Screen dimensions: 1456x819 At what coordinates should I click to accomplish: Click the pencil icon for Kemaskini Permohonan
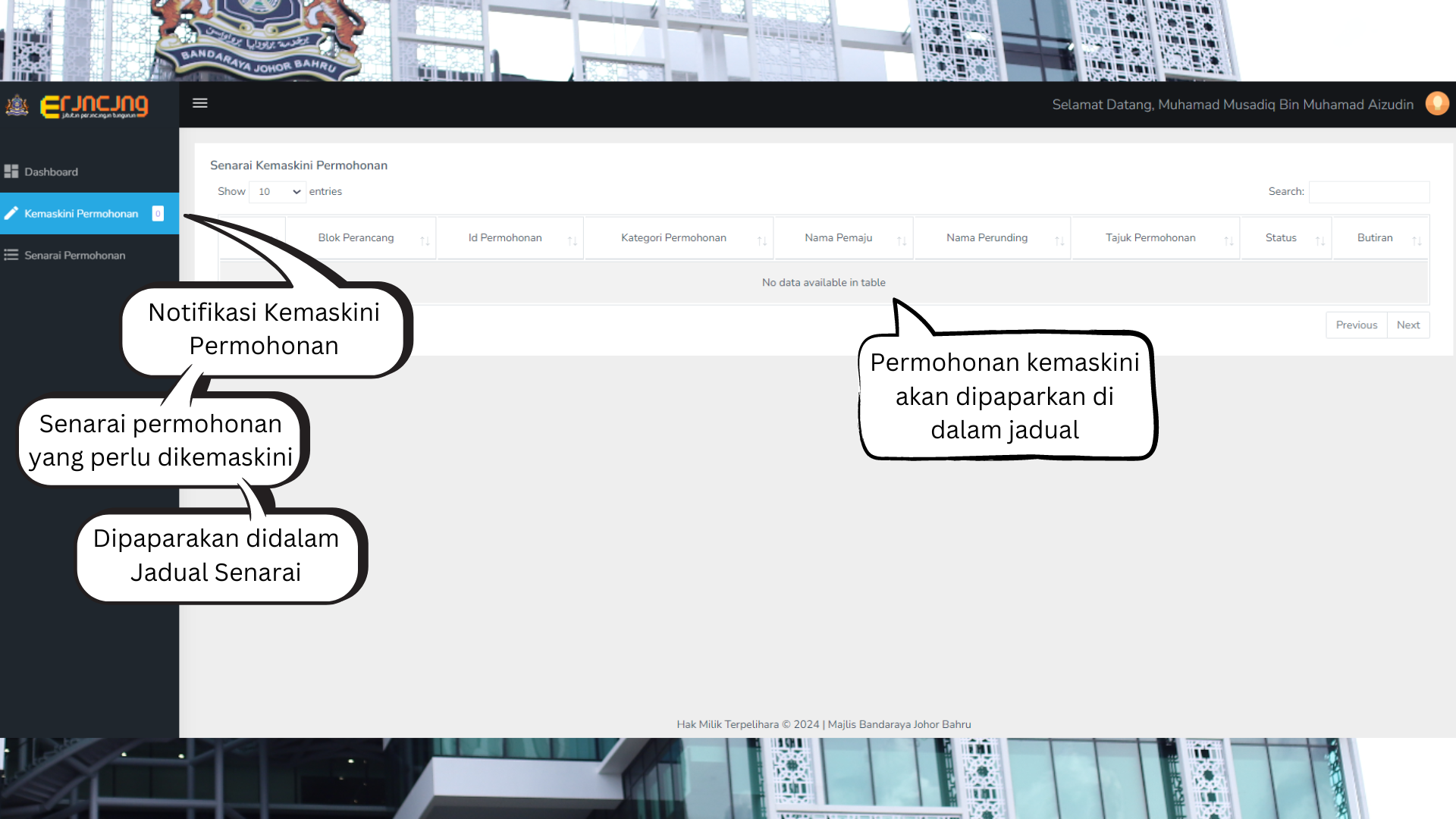coord(11,213)
